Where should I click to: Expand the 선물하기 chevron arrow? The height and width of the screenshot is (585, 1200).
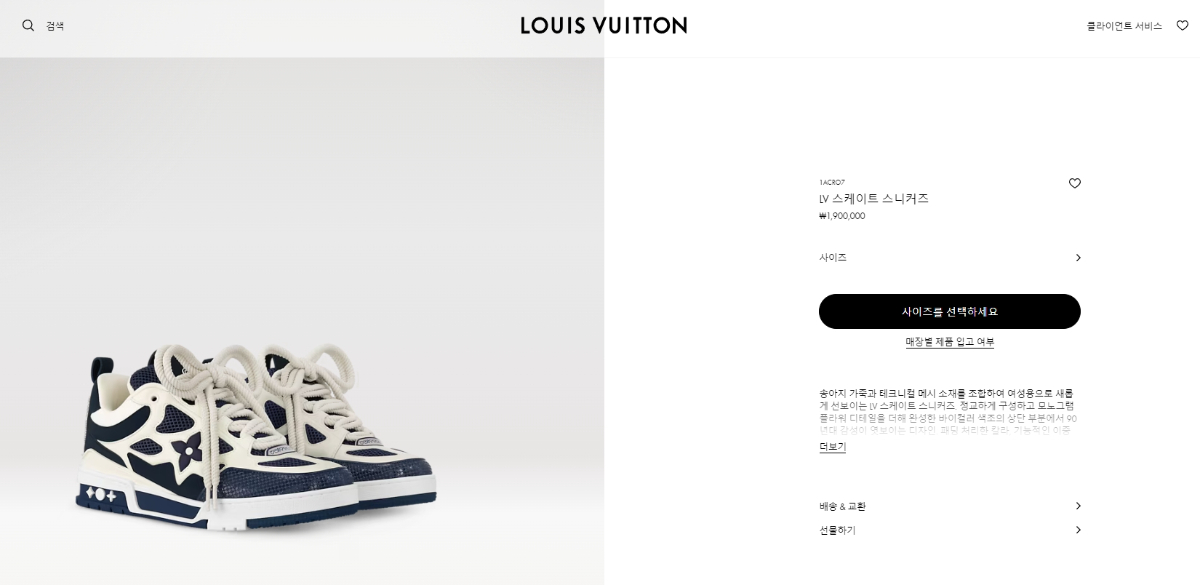click(1078, 530)
